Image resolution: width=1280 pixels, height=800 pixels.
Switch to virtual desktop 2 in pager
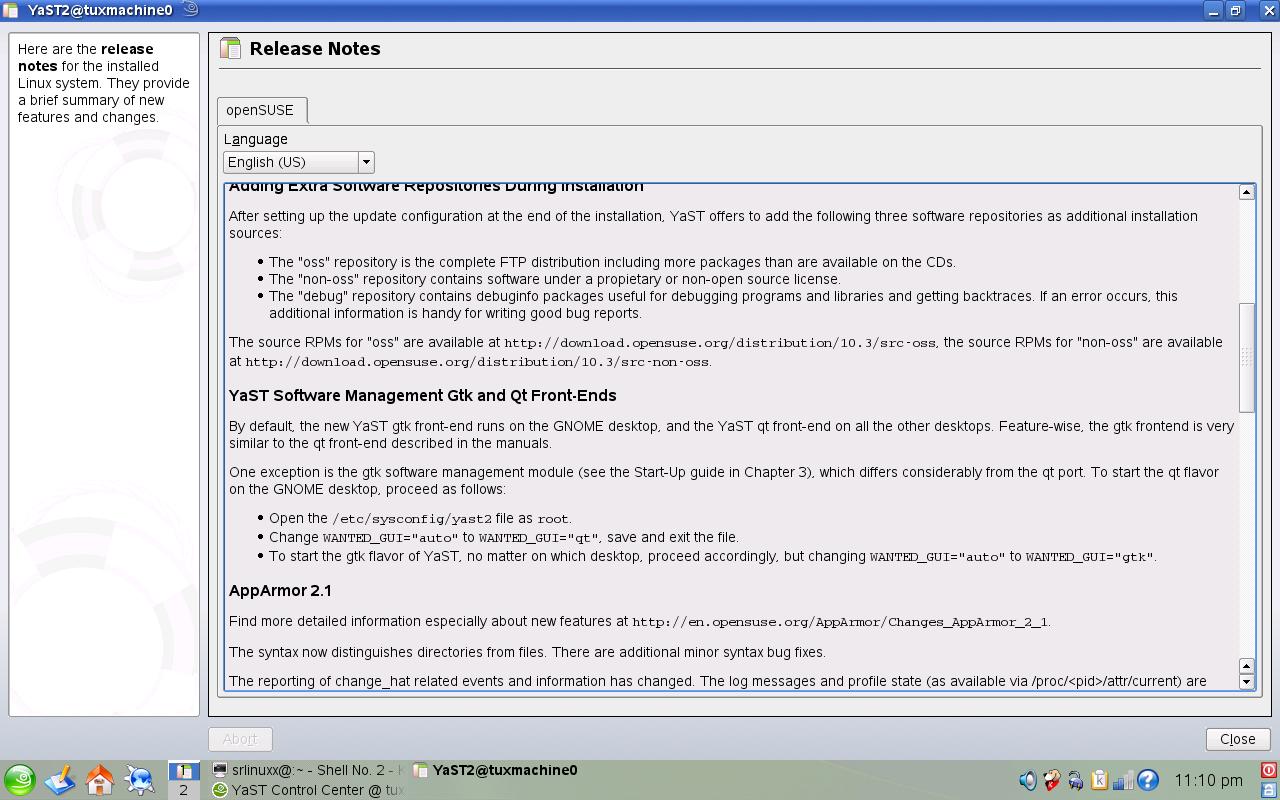pyautogui.click(x=183, y=789)
